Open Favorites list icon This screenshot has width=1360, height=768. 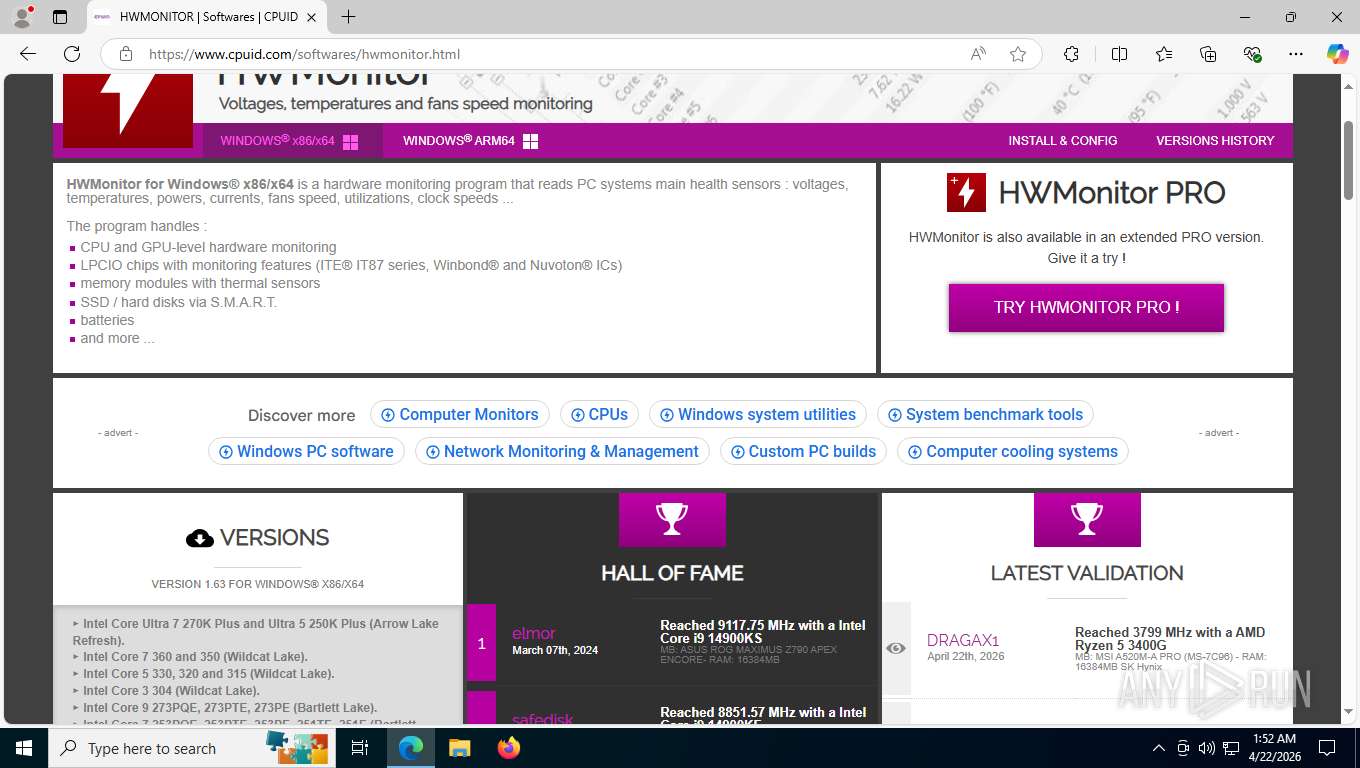point(1164,54)
